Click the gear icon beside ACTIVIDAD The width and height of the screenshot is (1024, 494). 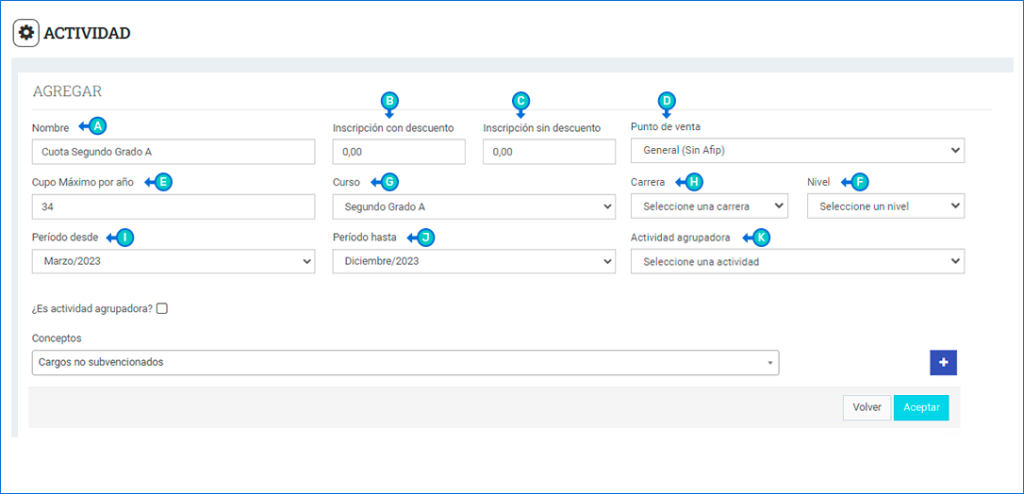(x=26, y=33)
